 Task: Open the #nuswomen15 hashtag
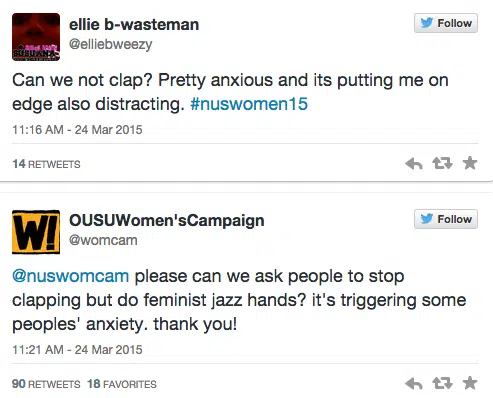(x=249, y=104)
